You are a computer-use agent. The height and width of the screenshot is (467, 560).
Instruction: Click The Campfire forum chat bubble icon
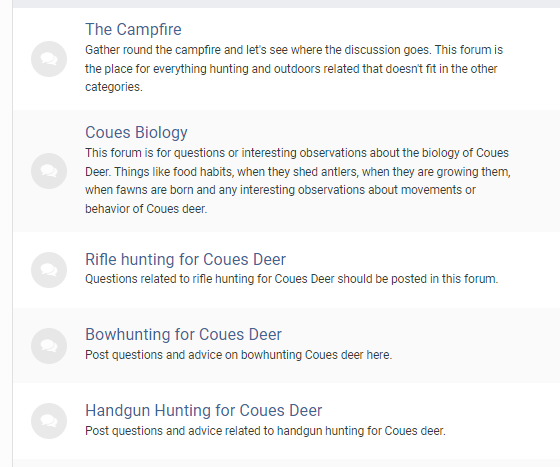[49, 59]
